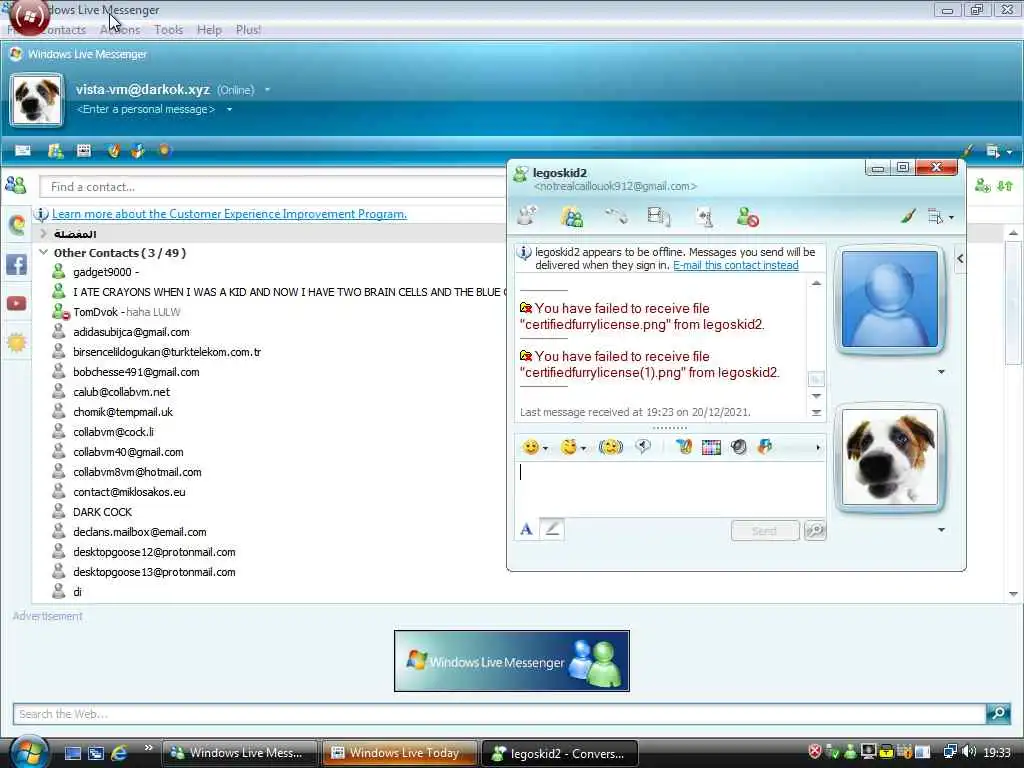Collapse the Other Contacts group
Screen dimensions: 1024x768
[x=43, y=252]
